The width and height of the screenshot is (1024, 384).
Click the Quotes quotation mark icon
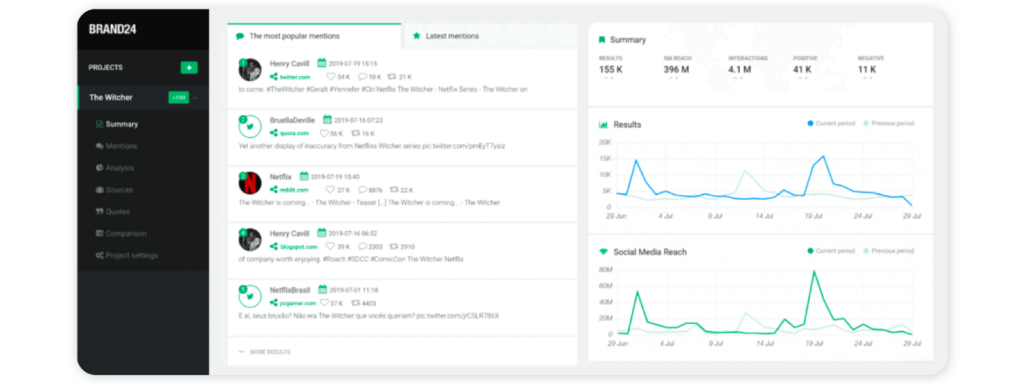[x=99, y=212]
